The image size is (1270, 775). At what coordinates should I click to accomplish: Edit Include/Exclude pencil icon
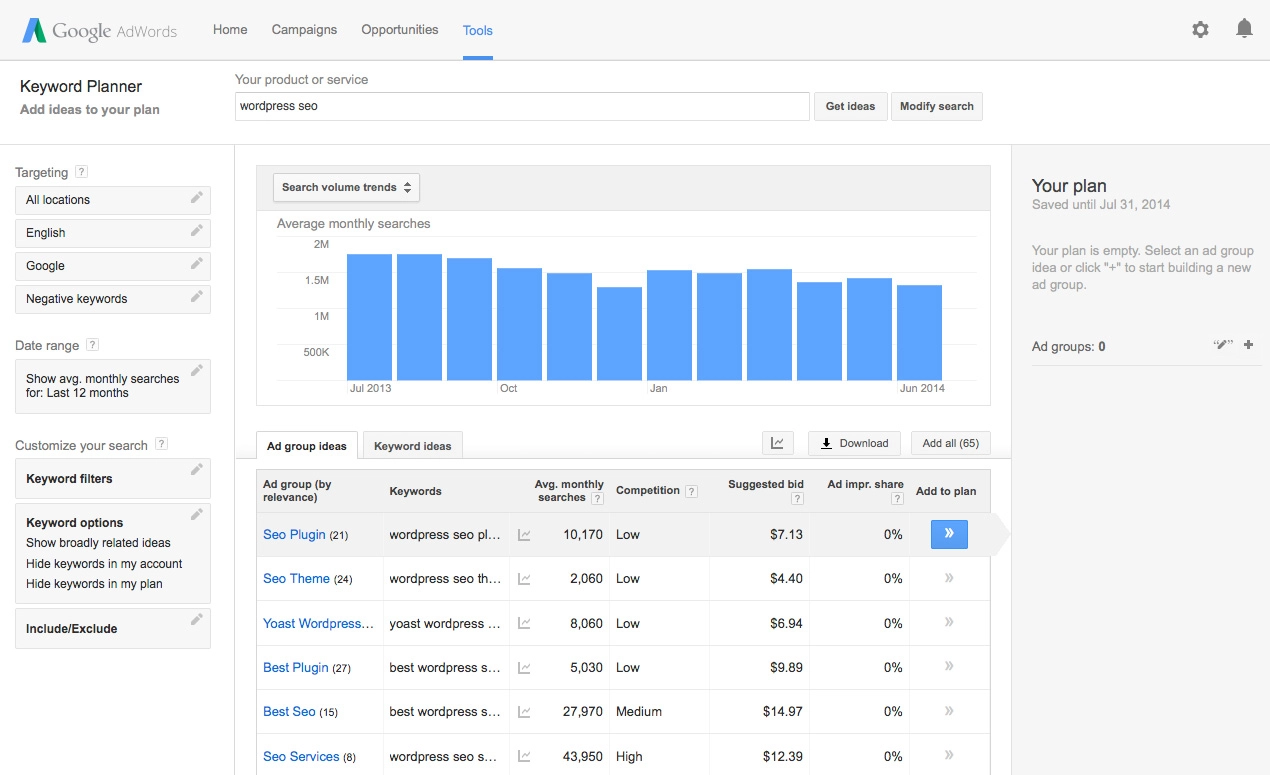coord(197,620)
